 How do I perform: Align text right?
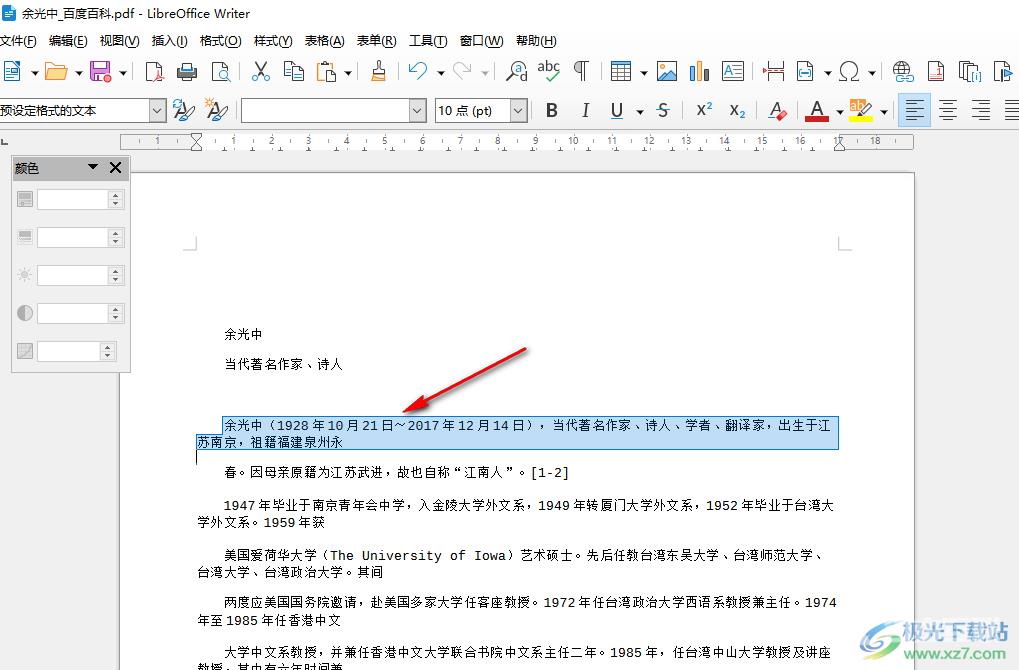click(981, 110)
